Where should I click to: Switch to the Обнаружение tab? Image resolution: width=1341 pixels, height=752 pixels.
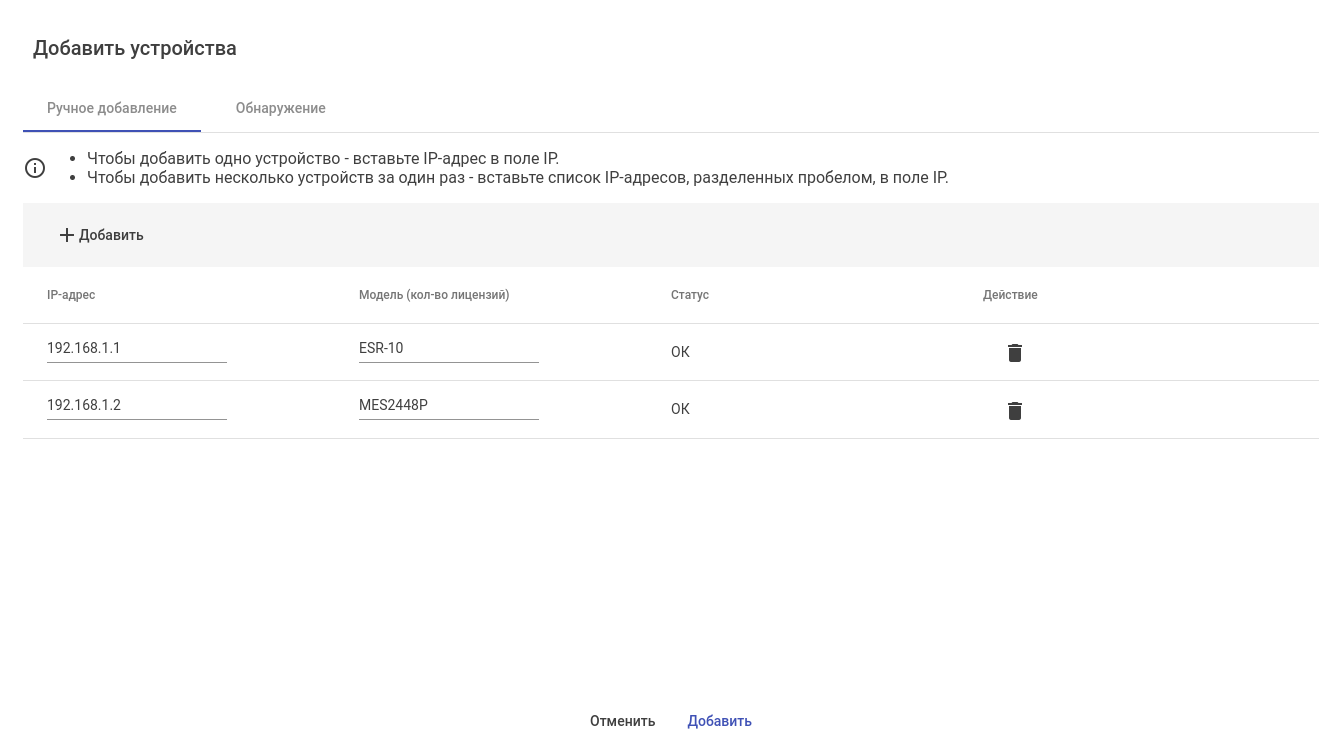pyautogui.click(x=280, y=108)
